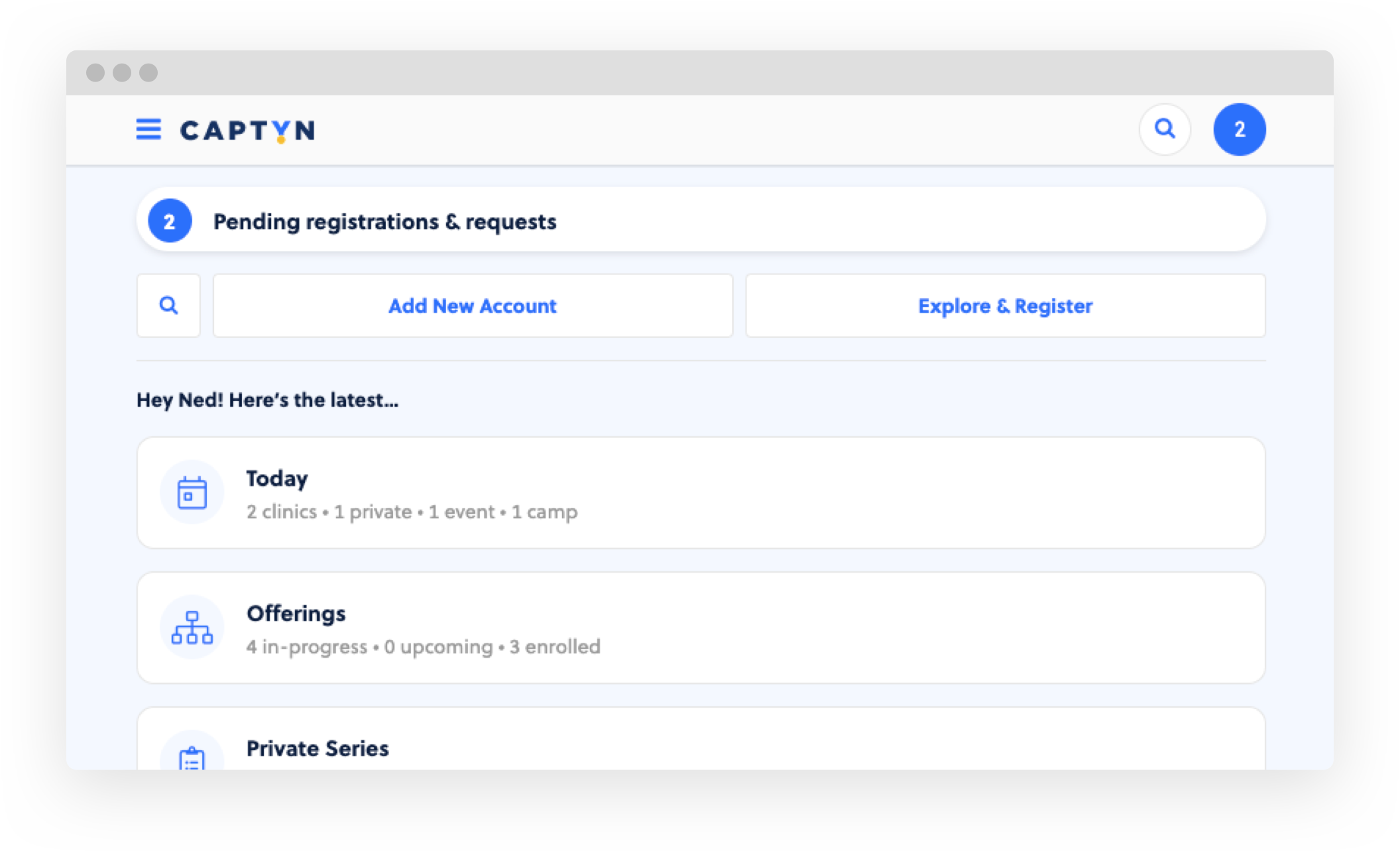Click the Offerings in-progress and enrolled summary

423,647
